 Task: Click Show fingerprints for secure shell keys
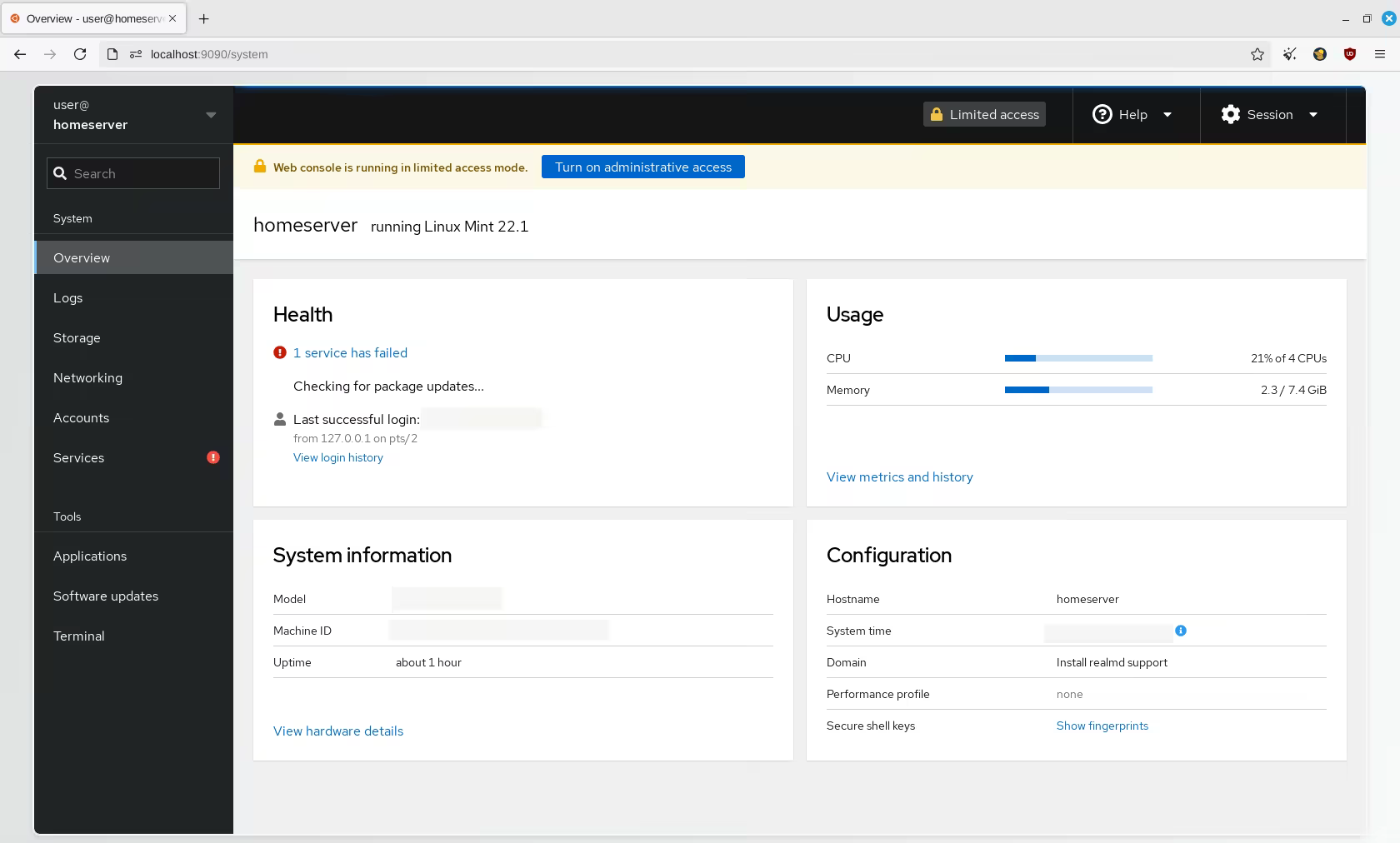[x=1102, y=726]
